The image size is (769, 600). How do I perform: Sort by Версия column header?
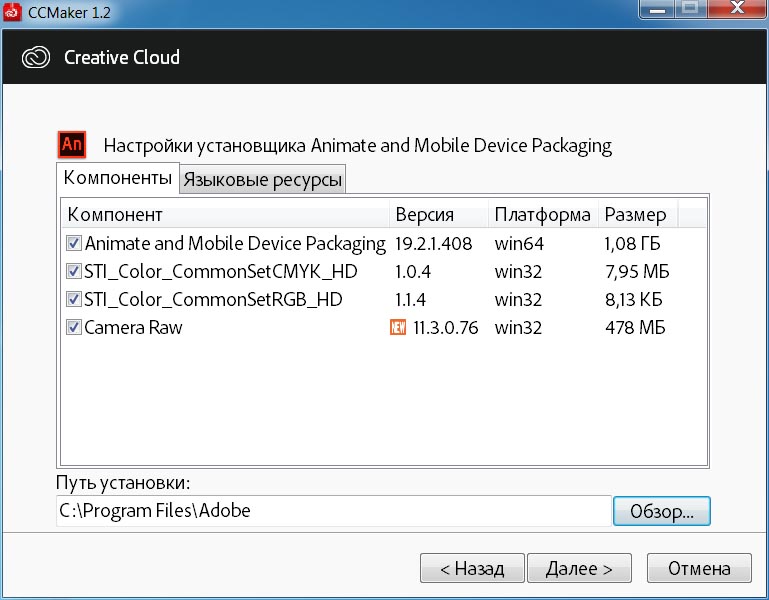tap(439, 214)
